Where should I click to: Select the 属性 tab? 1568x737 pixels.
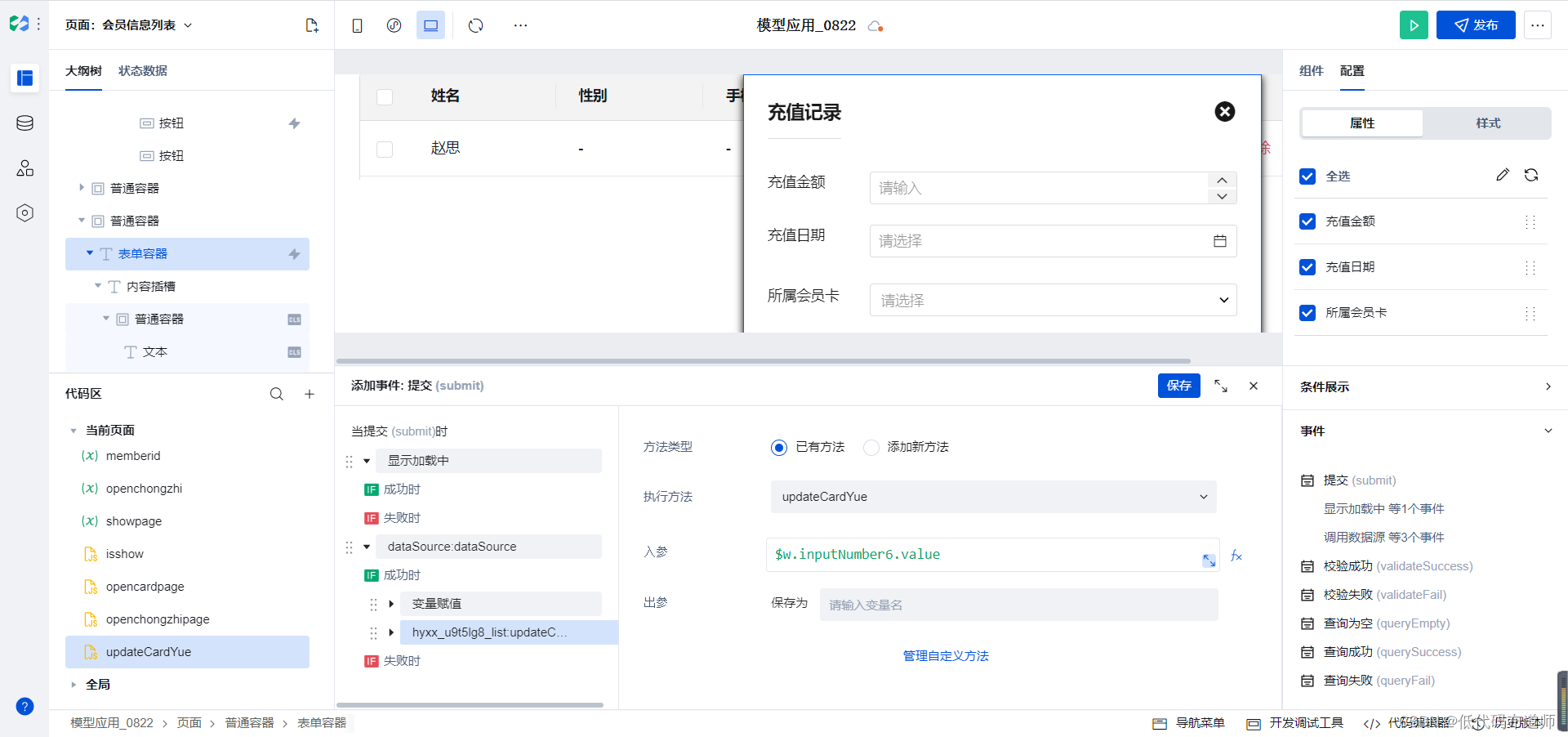click(x=1362, y=123)
